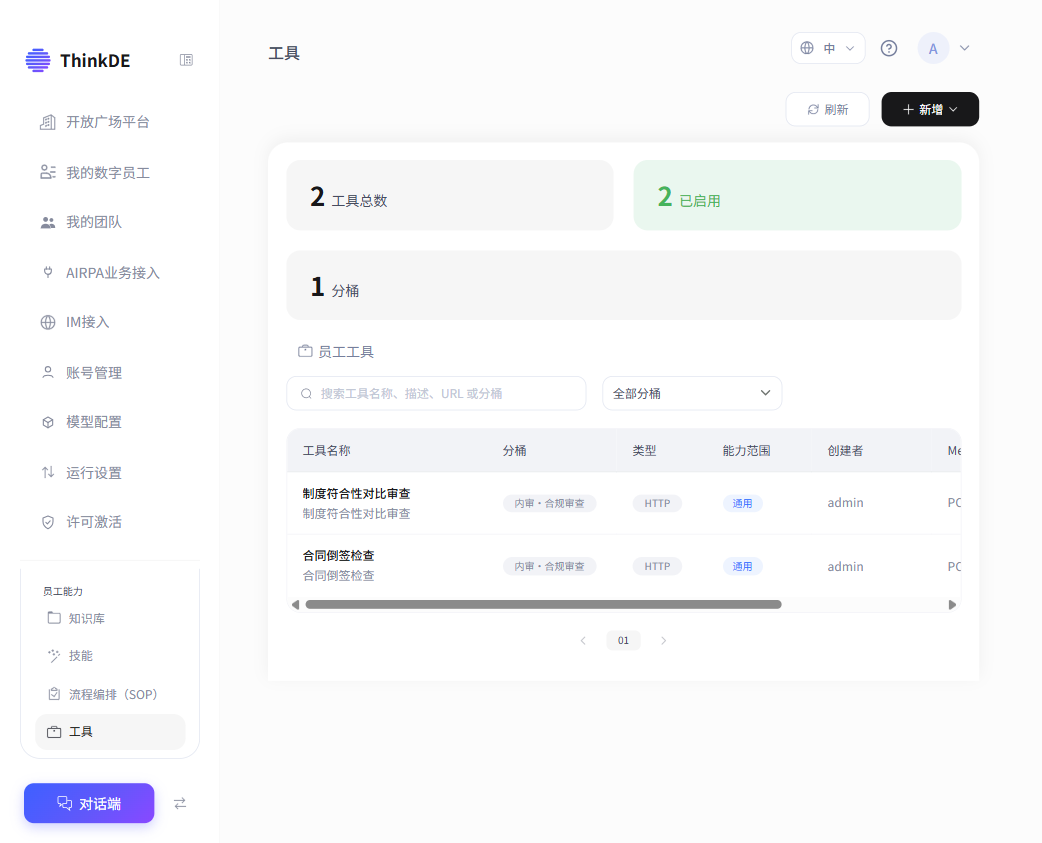
Task: Select the 工具 sidebar item
Action: click(x=110, y=732)
